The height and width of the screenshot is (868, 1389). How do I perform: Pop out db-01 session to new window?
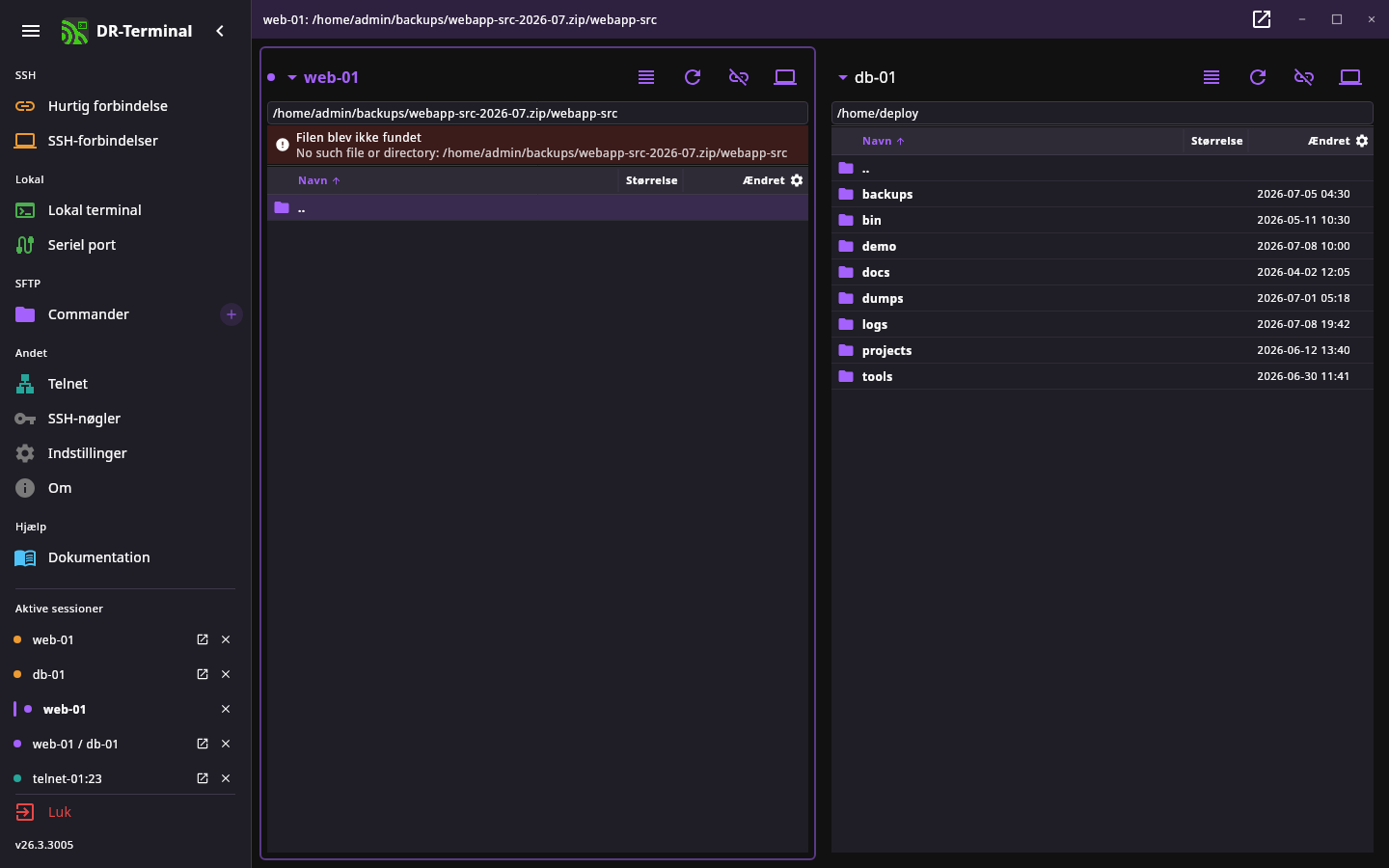203,674
